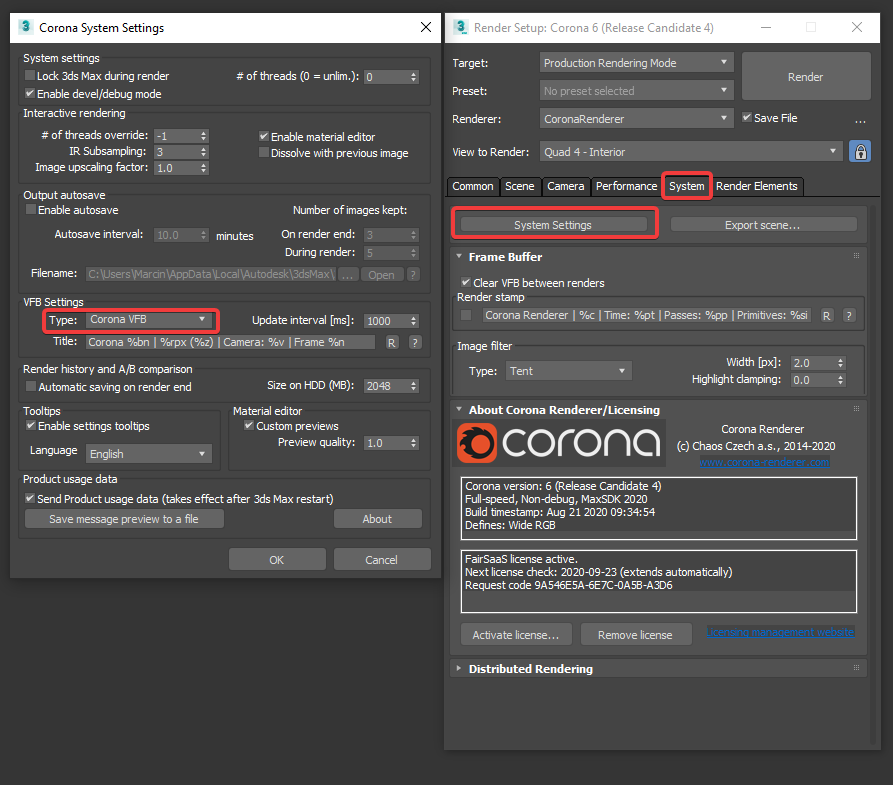This screenshot has width=893, height=785.
Task: Click the lock view icon beside View to Render
Action: click(860, 152)
